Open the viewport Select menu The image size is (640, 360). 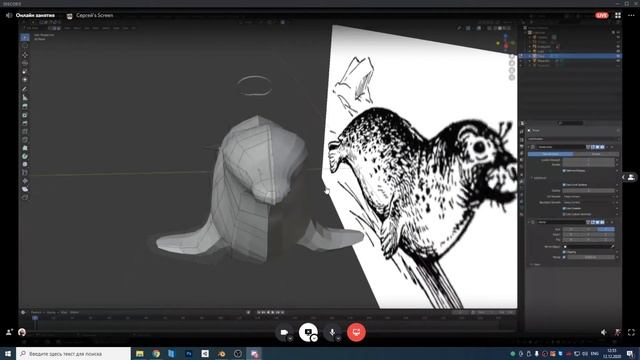pos(77,28)
